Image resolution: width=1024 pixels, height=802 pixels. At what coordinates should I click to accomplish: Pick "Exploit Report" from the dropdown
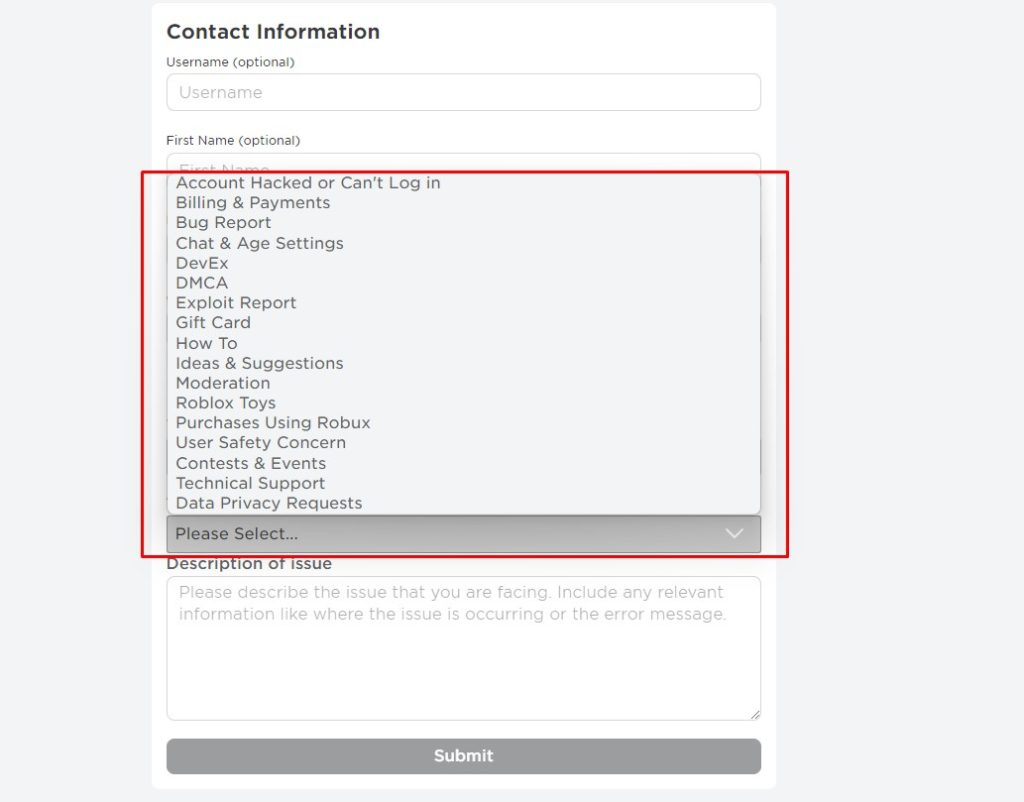tap(236, 302)
